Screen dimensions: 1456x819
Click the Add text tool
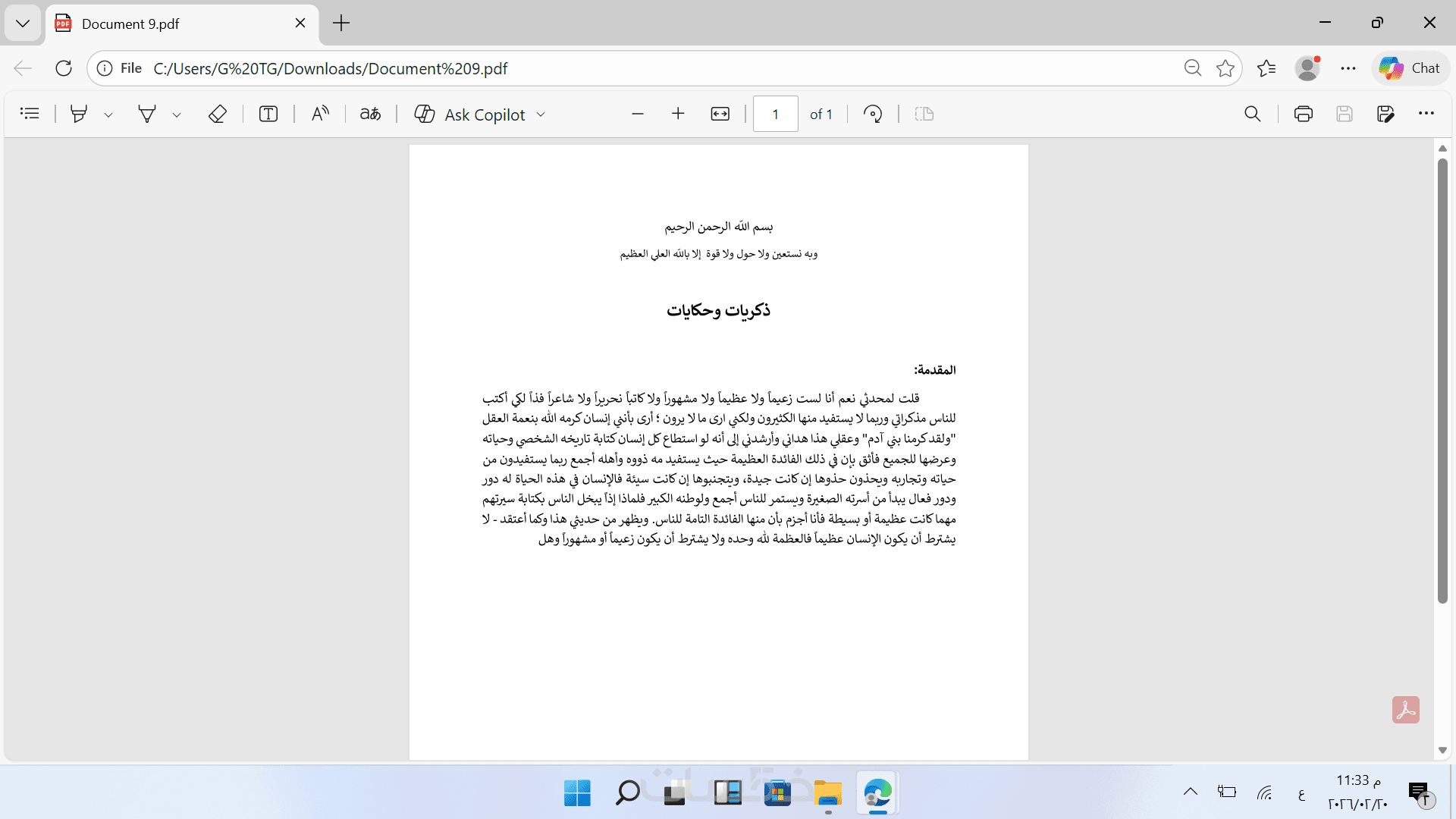coord(268,114)
